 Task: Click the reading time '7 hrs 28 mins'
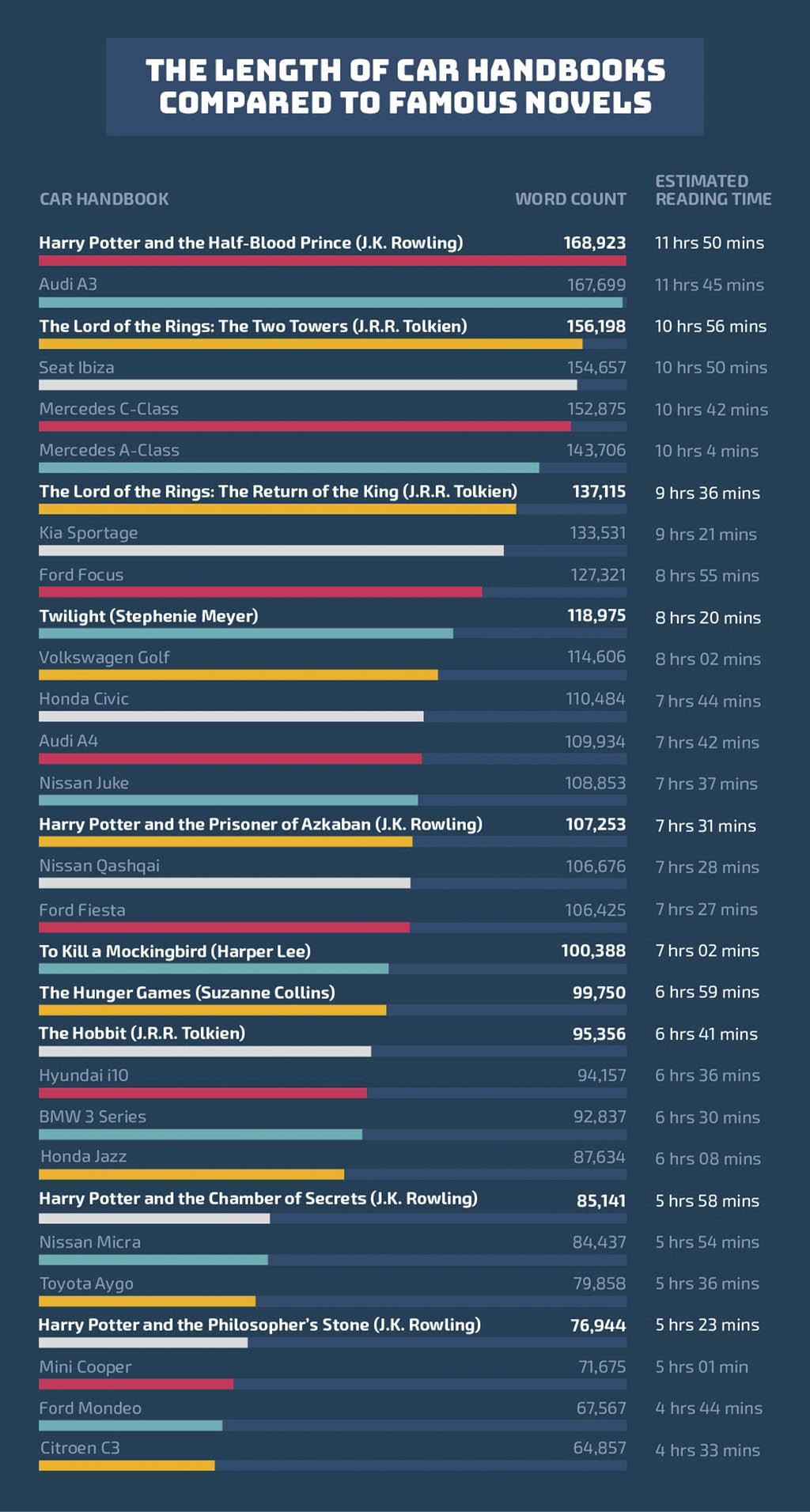click(x=707, y=867)
